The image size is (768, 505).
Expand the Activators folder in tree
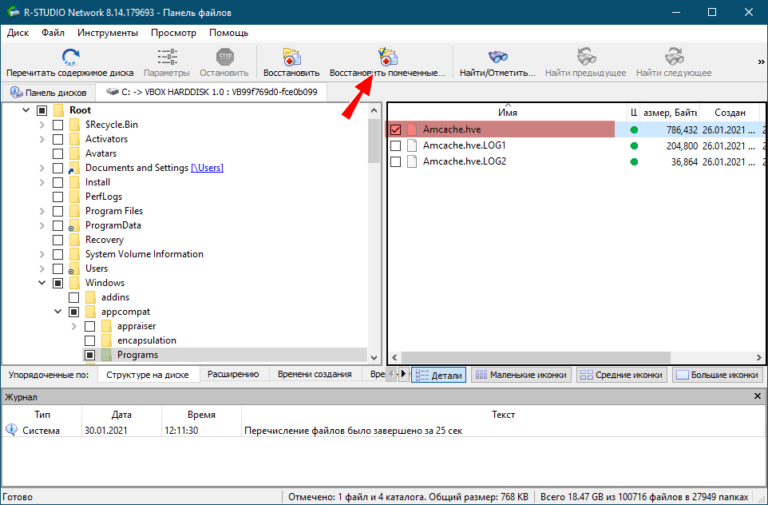coord(41,139)
